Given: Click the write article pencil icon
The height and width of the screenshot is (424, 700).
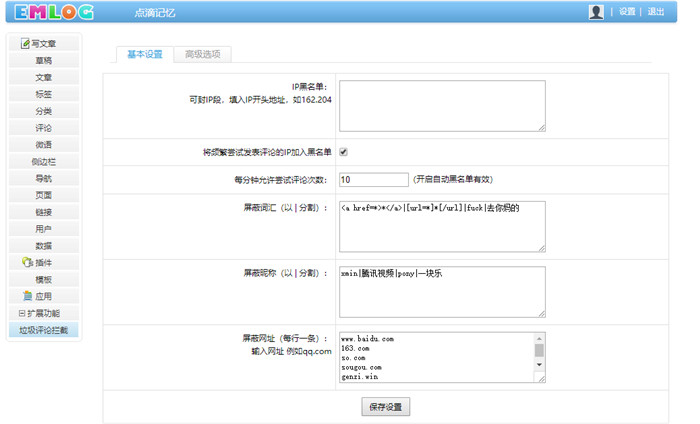Looking at the screenshot, I should tap(25, 43).
